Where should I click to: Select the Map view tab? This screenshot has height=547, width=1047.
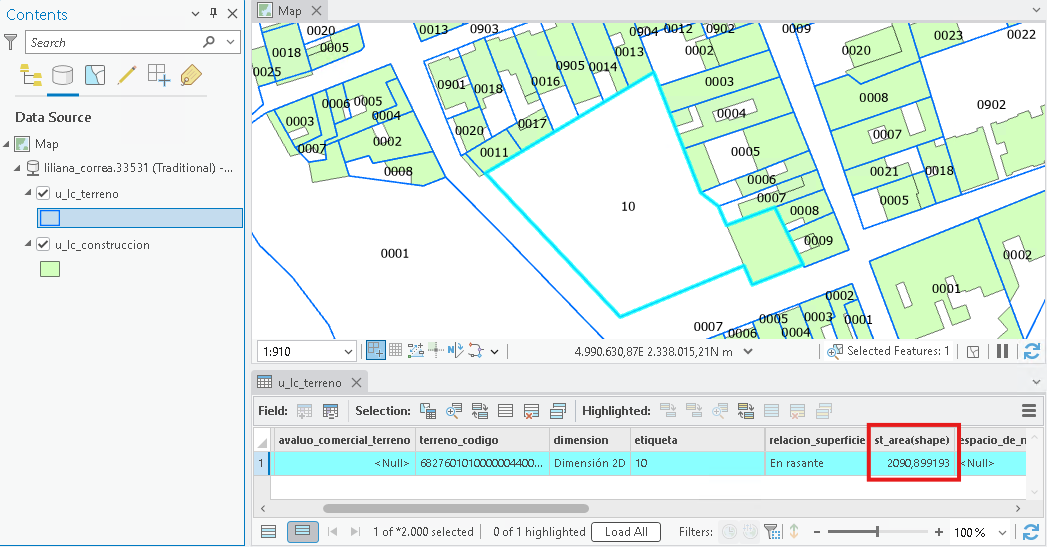289,11
